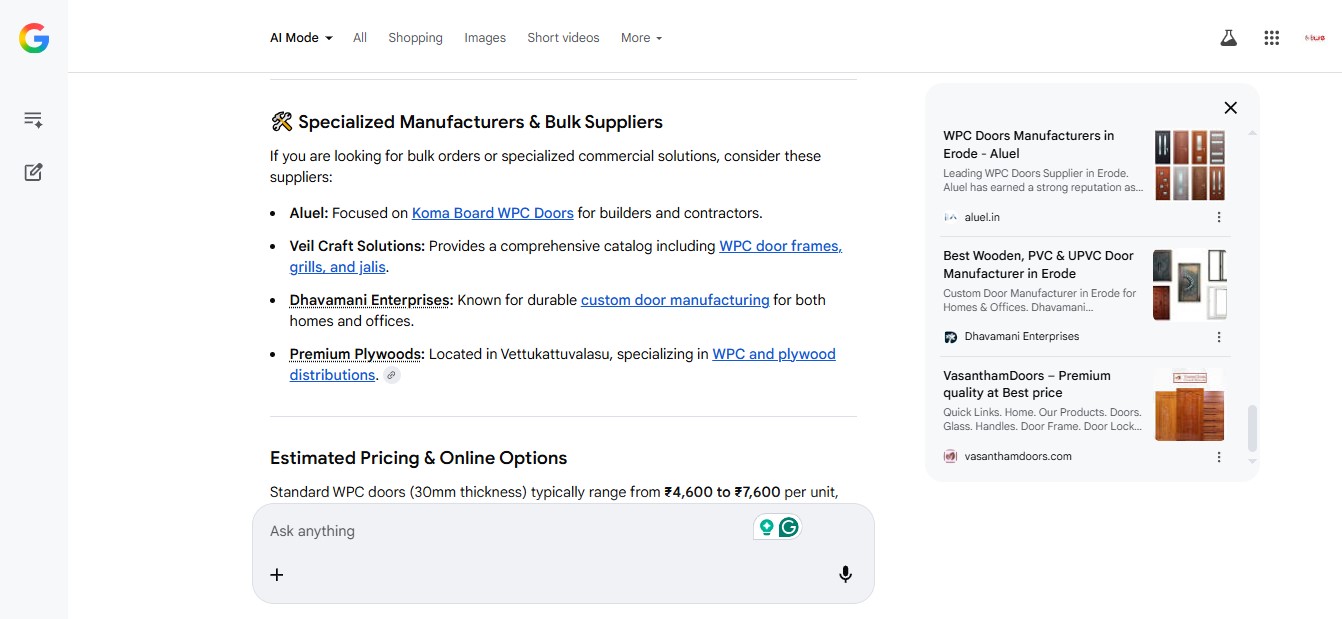Click the sources panel scroll down arrow

tap(1252, 461)
